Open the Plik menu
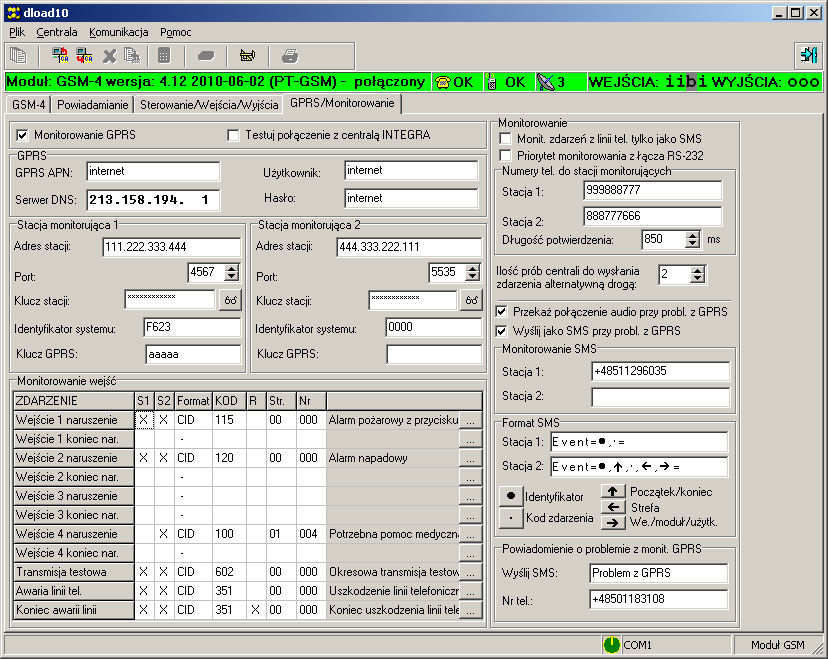The height and width of the screenshot is (659, 828). tap(17, 32)
